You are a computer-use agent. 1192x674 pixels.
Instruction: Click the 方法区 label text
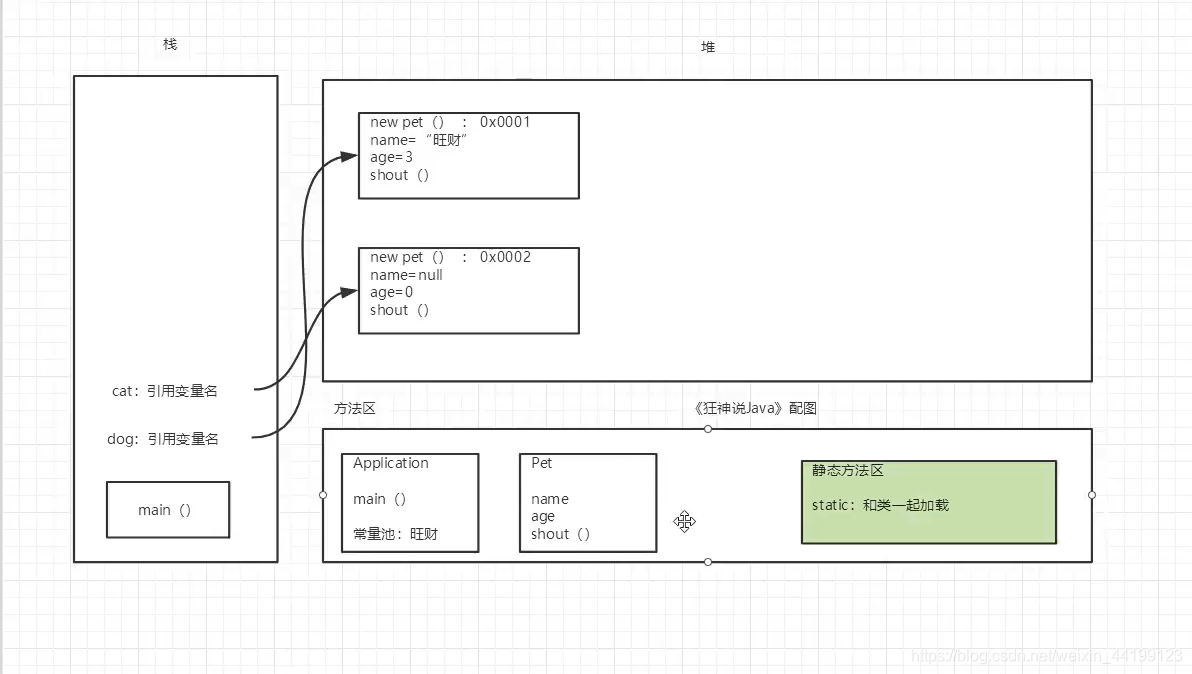click(x=355, y=409)
